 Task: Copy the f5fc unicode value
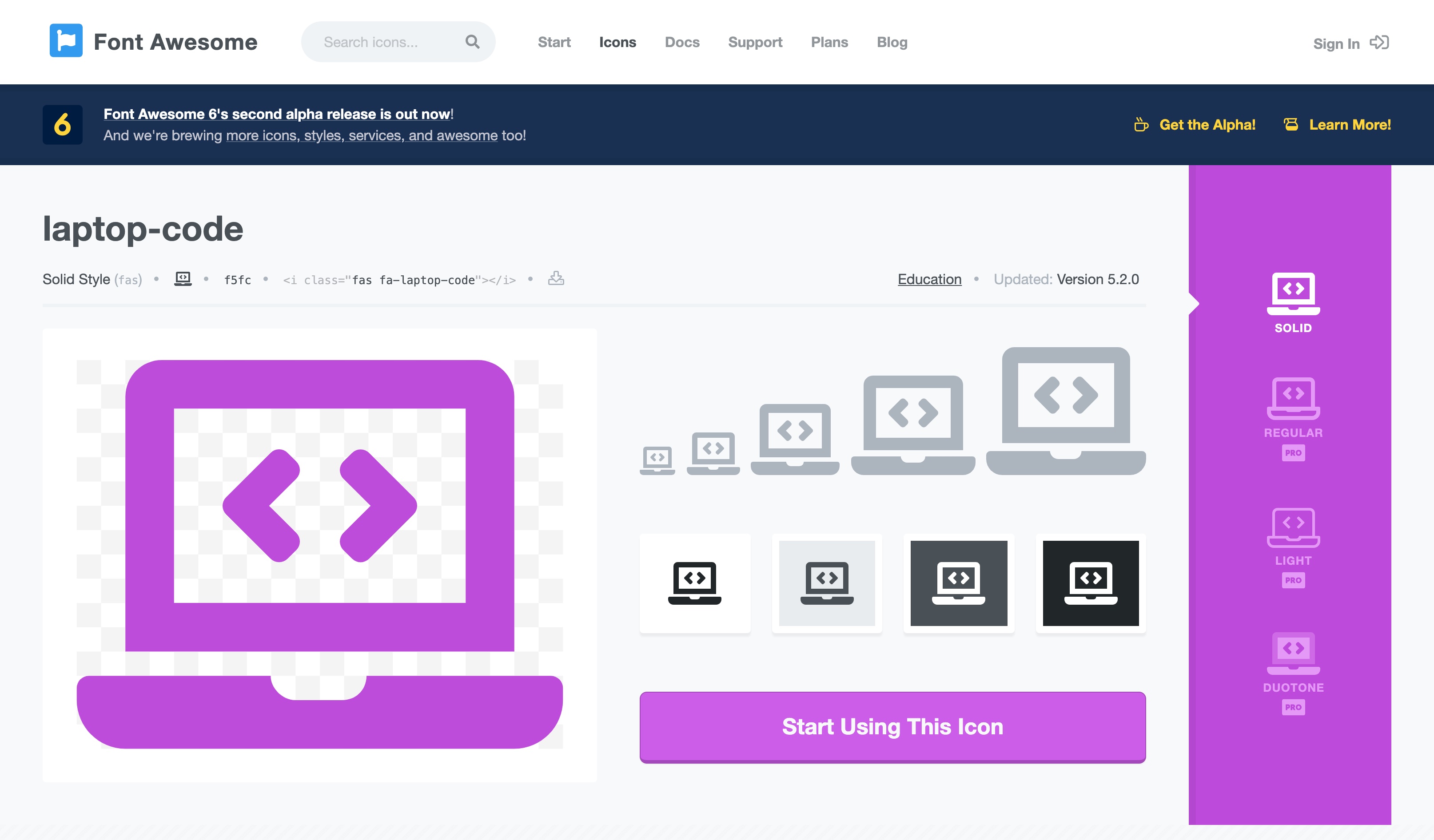click(237, 280)
